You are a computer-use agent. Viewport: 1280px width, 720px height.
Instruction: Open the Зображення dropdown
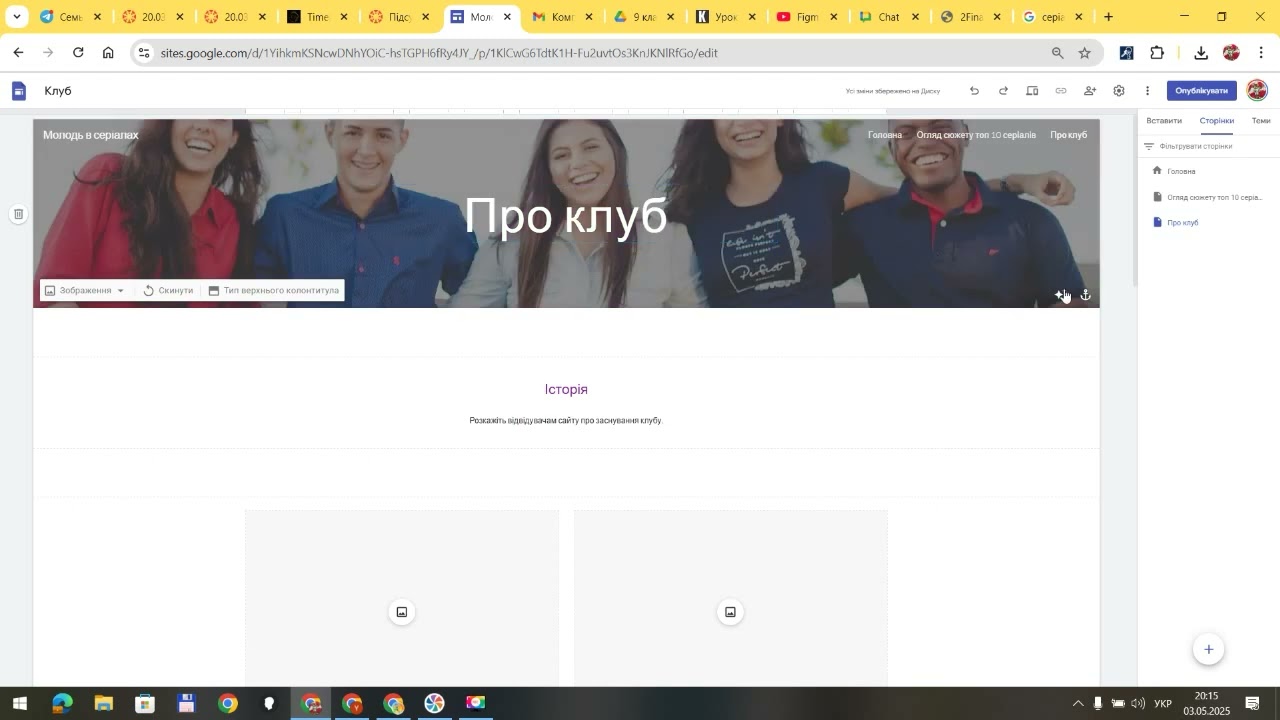coord(85,291)
